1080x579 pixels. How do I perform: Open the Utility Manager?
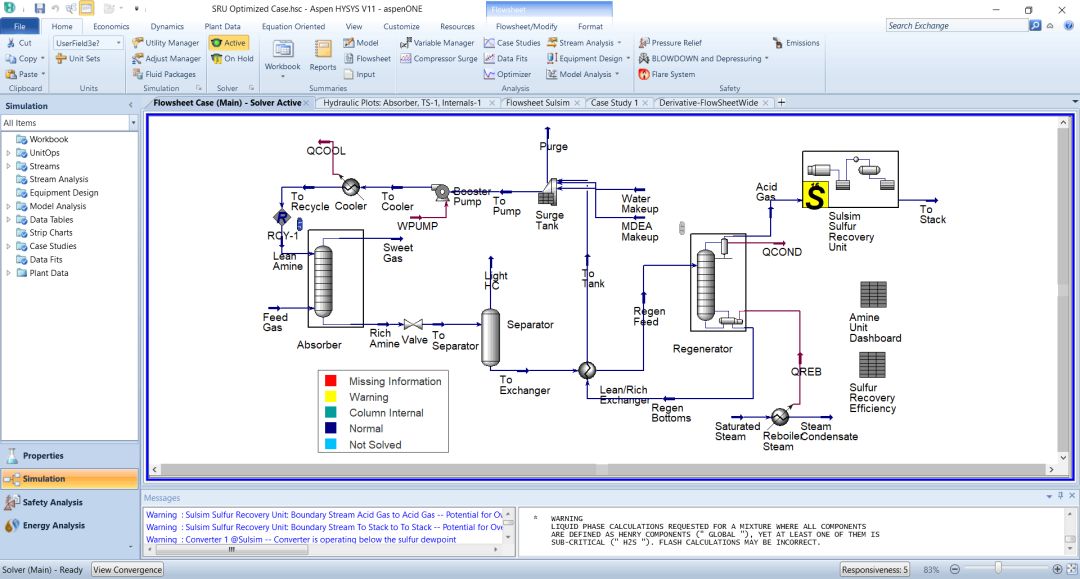(165, 43)
